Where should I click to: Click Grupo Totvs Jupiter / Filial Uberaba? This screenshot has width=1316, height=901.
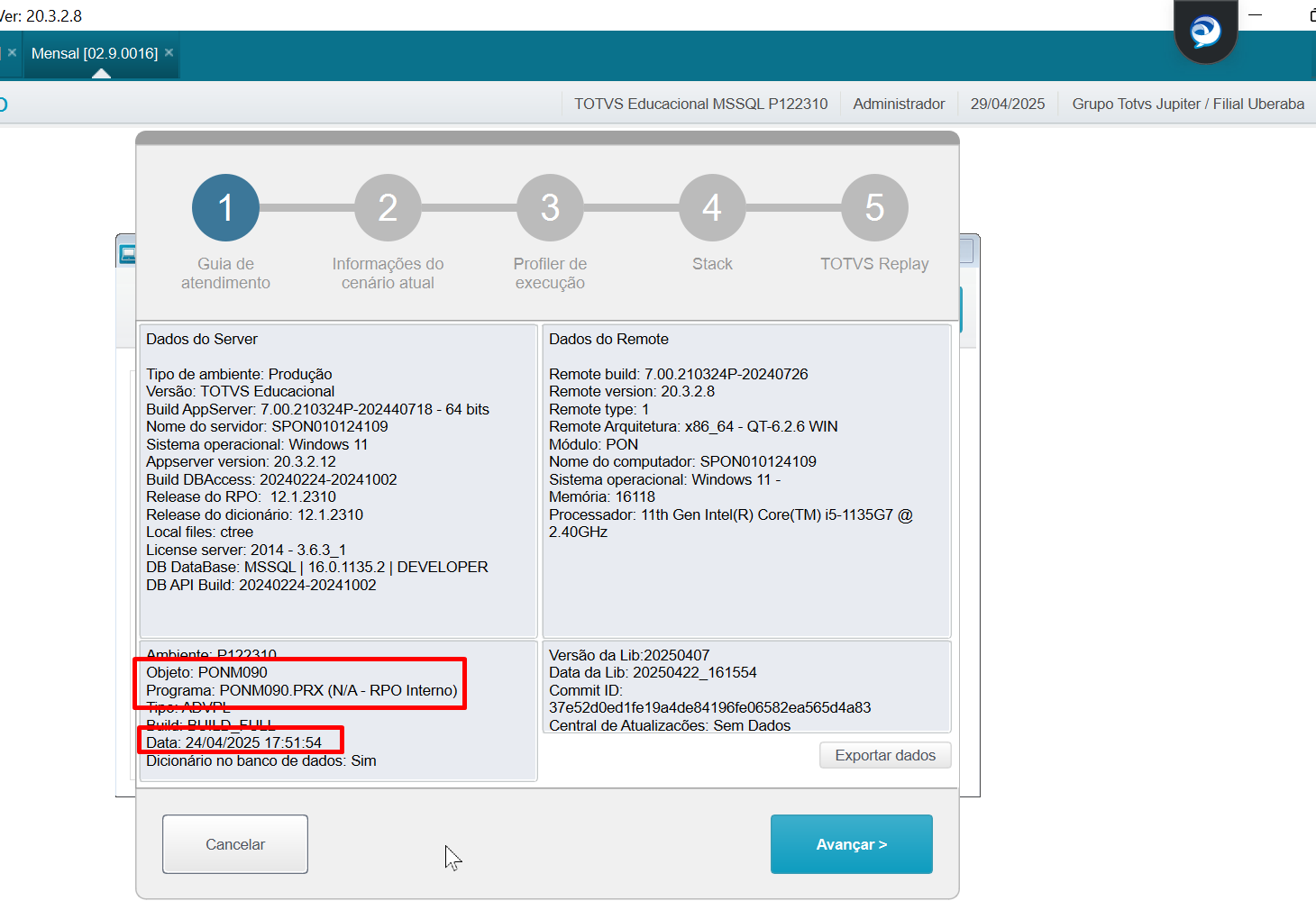[1188, 104]
